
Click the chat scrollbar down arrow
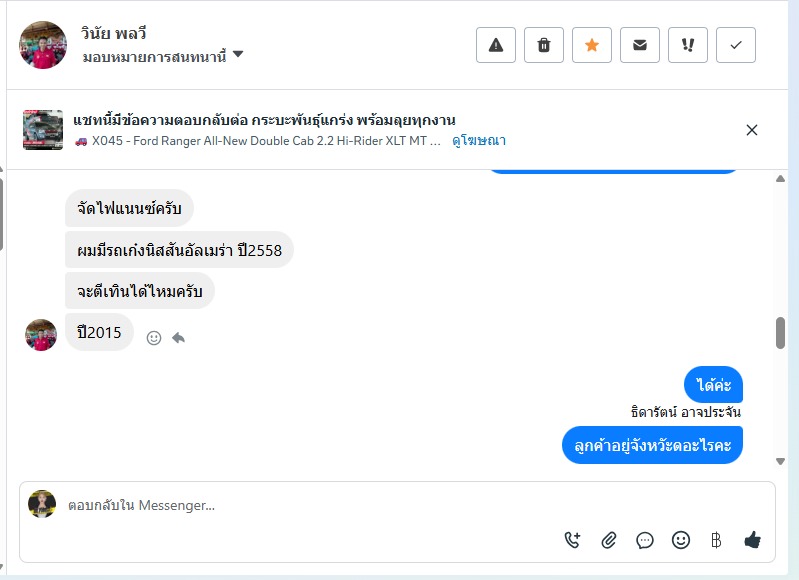point(781,461)
